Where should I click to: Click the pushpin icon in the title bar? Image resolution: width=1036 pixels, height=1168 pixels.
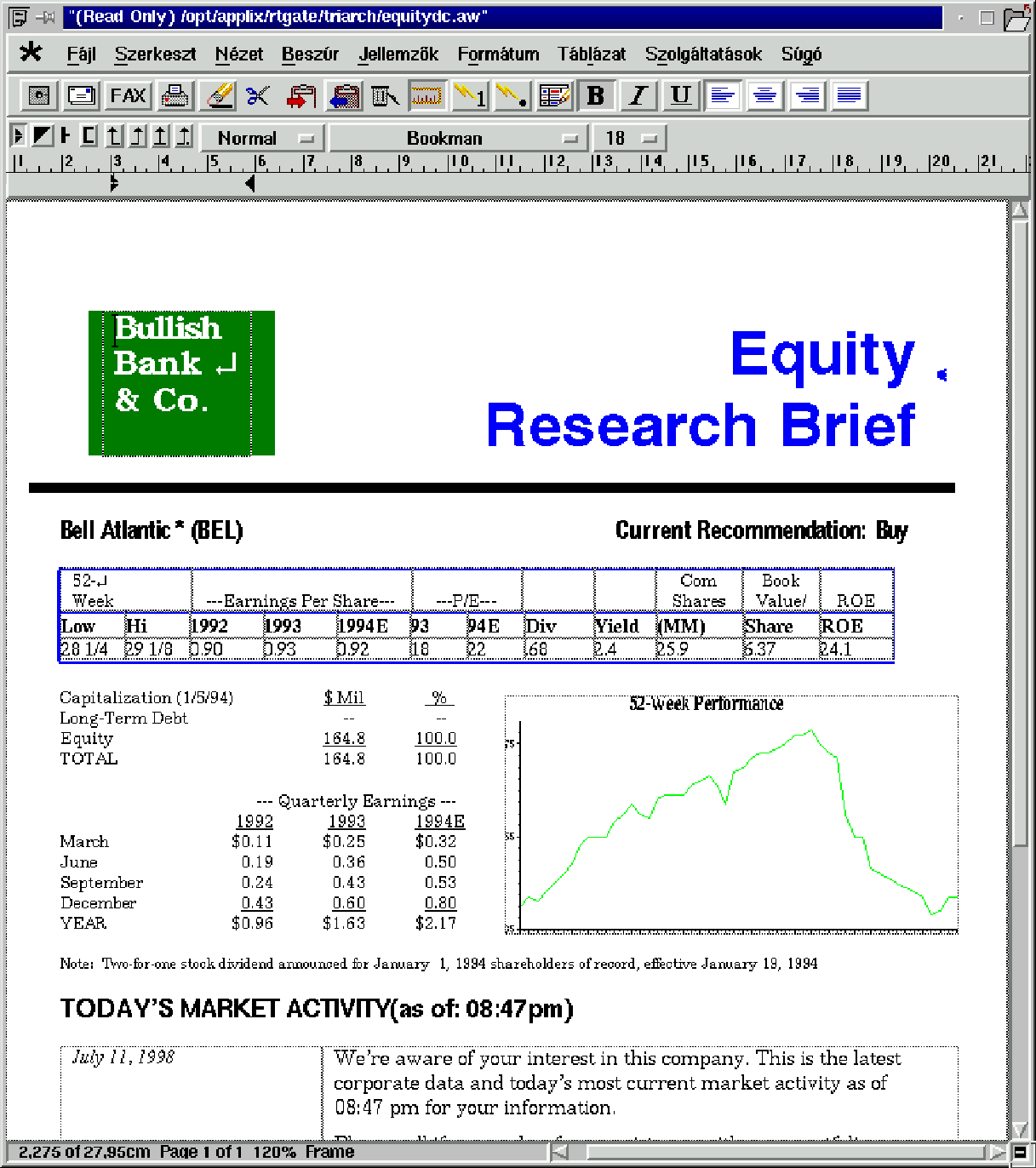tap(45, 17)
